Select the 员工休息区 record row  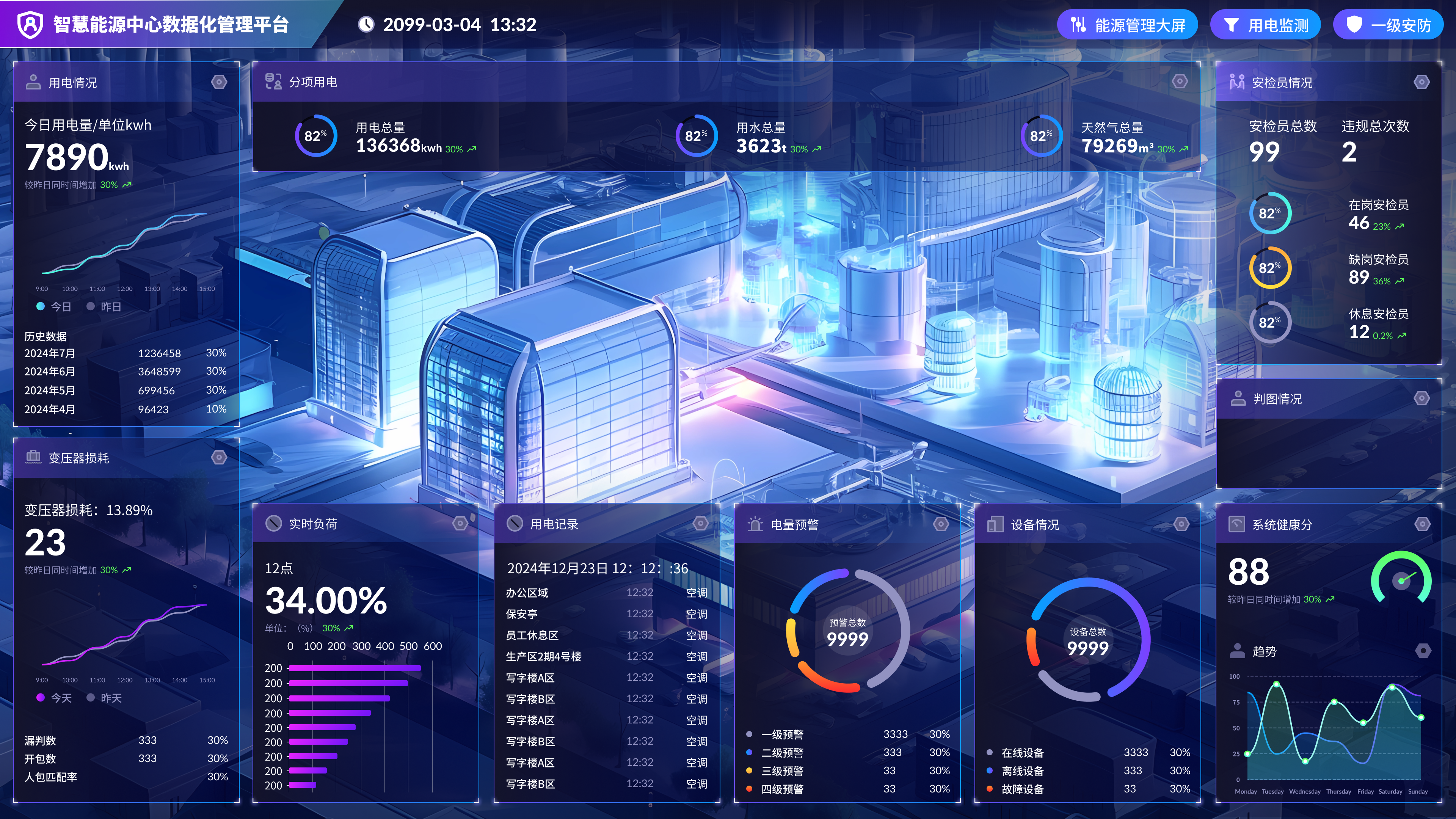click(x=607, y=635)
